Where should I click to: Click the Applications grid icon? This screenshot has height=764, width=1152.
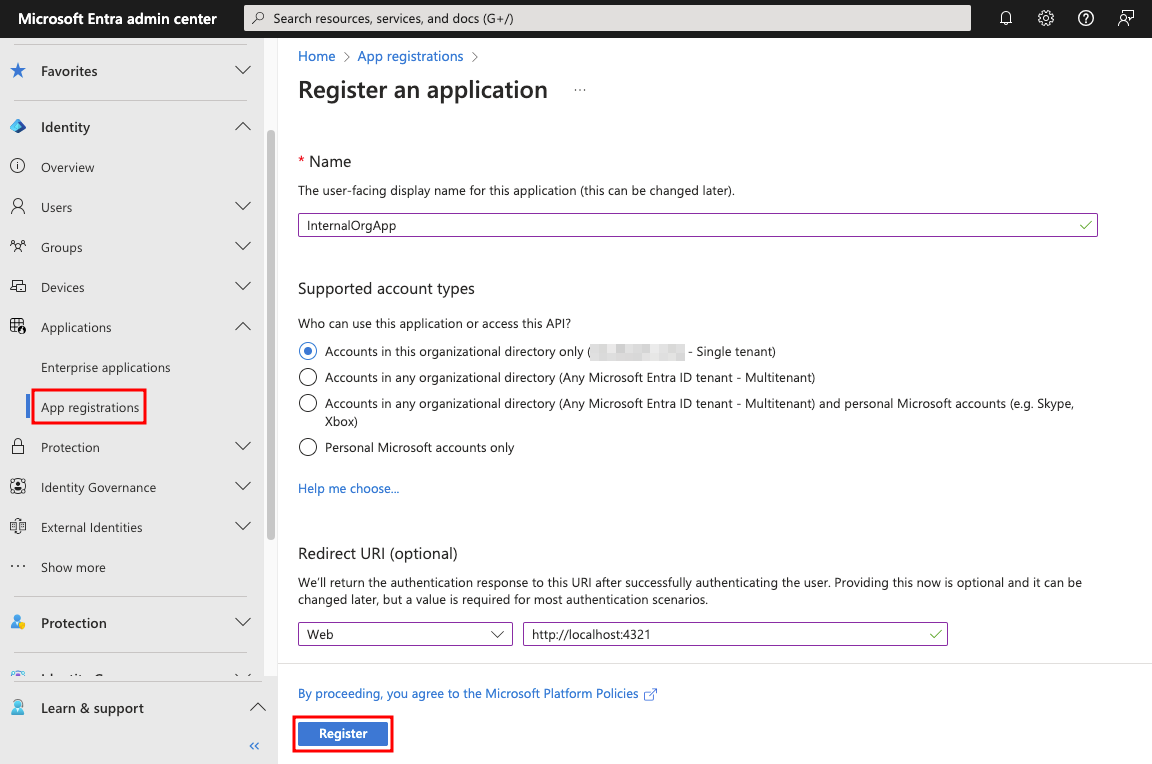coord(18,326)
